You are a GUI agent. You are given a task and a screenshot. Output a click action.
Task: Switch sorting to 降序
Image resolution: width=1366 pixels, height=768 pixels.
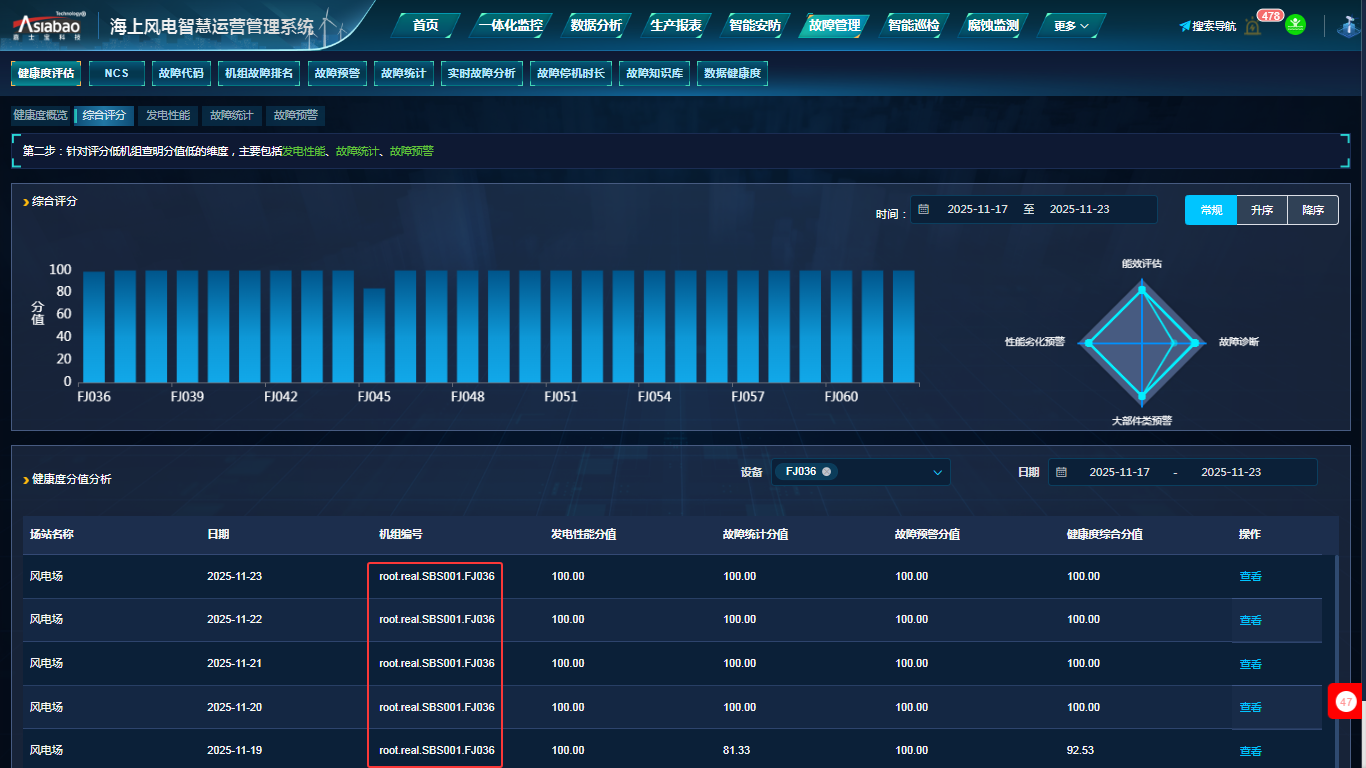[1313, 210]
